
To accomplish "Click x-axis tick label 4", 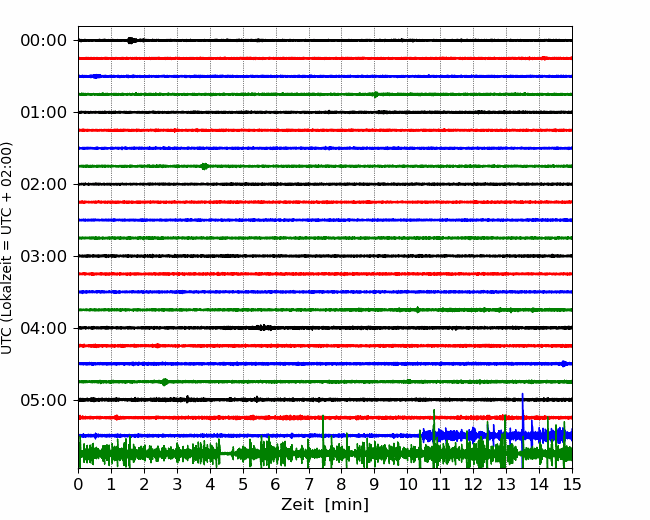I will tap(210, 484).
